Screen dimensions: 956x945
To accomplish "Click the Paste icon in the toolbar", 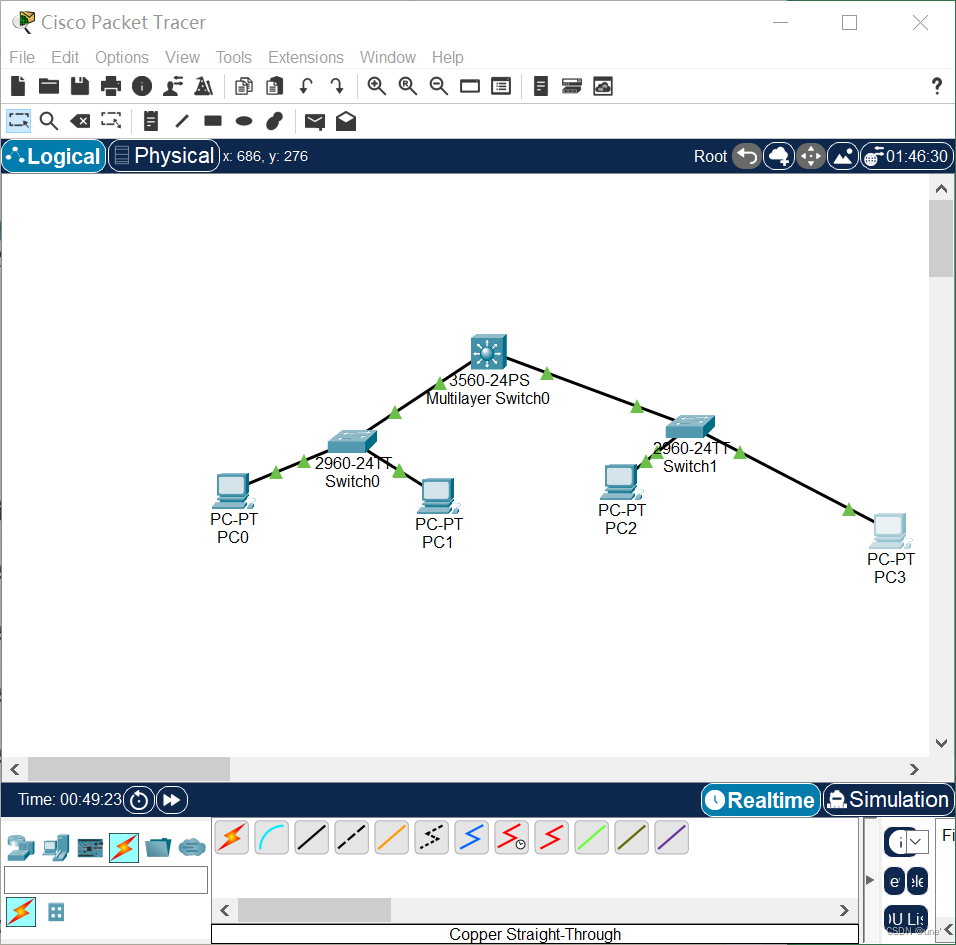I will pyautogui.click(x=274, y=87).
